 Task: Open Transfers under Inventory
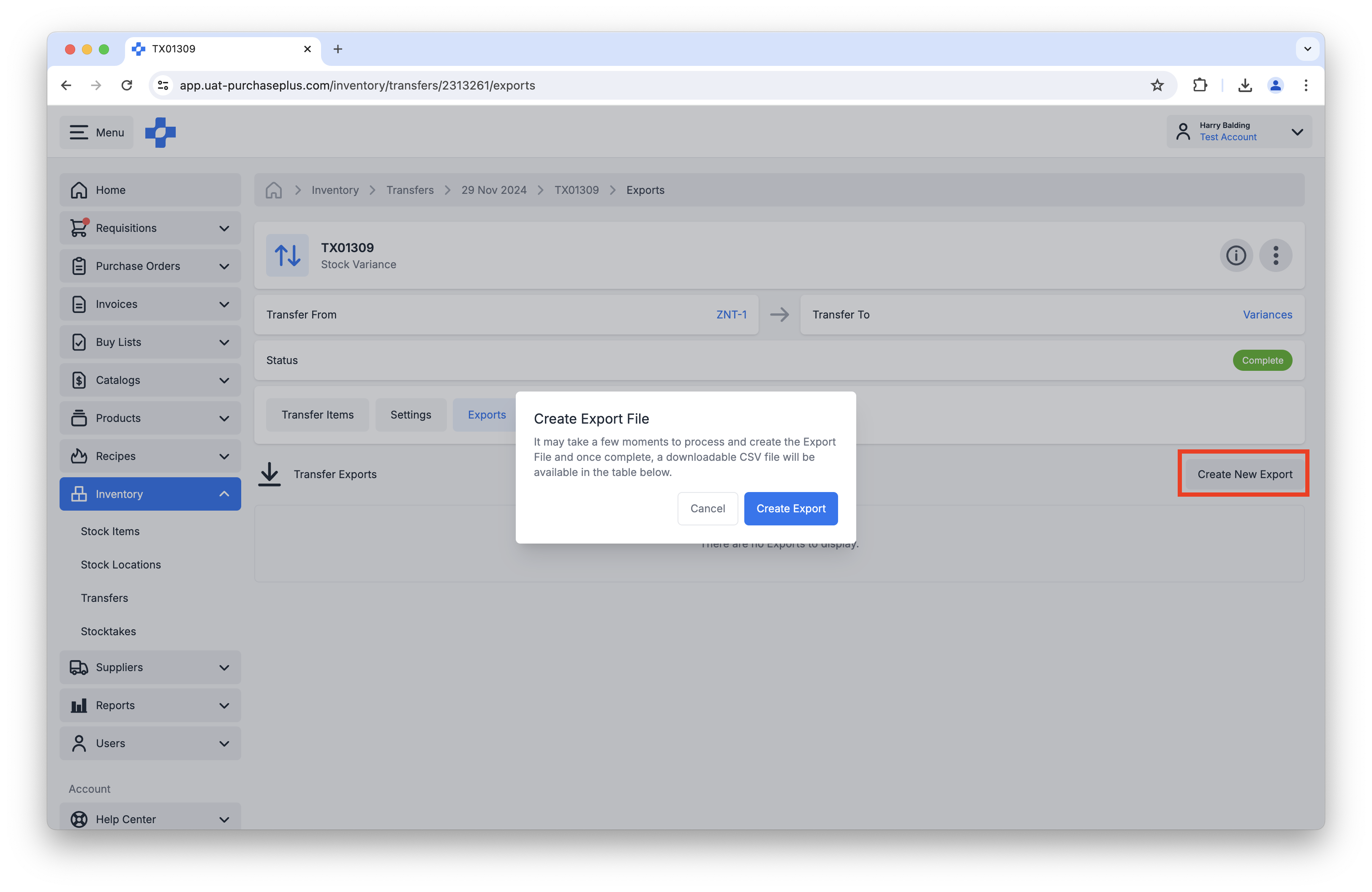point(104,598)
